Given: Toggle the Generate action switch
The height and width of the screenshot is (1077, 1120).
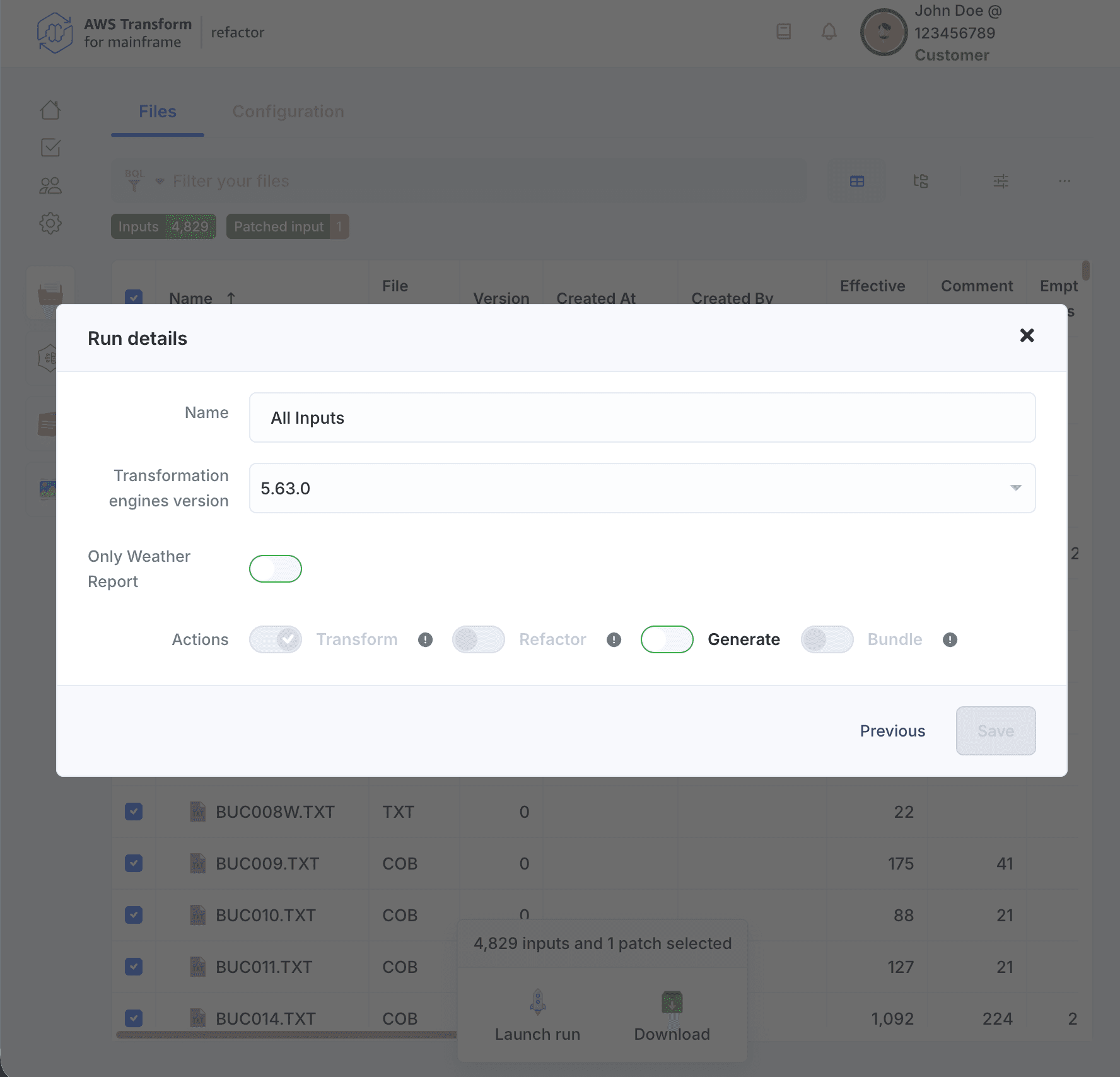Looking at the screenshot, I should click(667, 639).
